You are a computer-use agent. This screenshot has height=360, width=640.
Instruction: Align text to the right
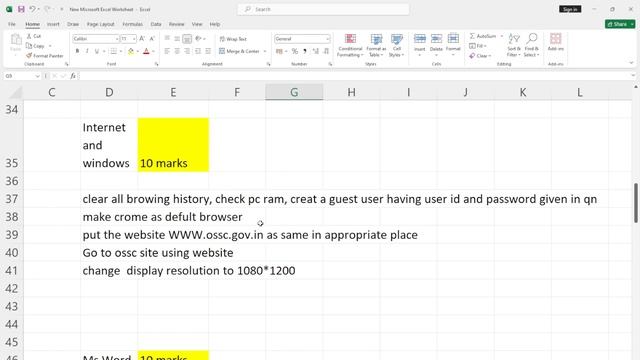click(187, 51)
